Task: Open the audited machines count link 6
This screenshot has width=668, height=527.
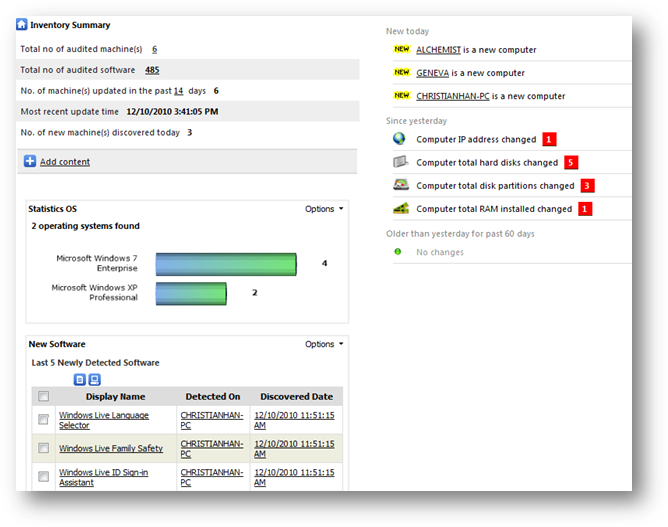Action: (x=155, y=49)
